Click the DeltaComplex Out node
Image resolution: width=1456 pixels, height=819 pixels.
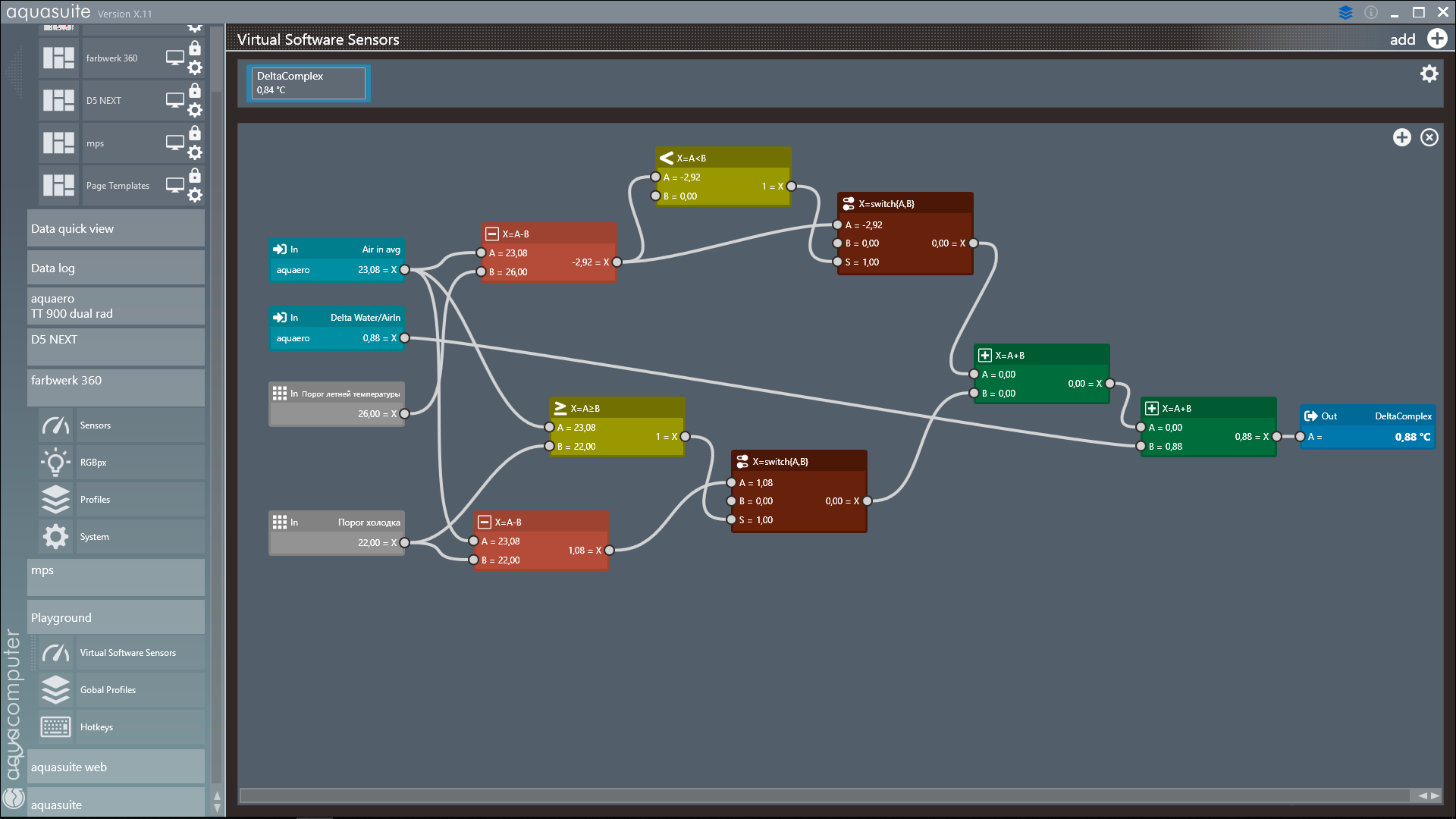coord(1367,427)
